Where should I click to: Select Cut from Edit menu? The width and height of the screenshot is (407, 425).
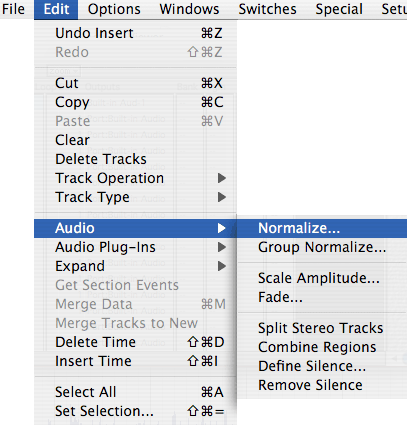135,83
